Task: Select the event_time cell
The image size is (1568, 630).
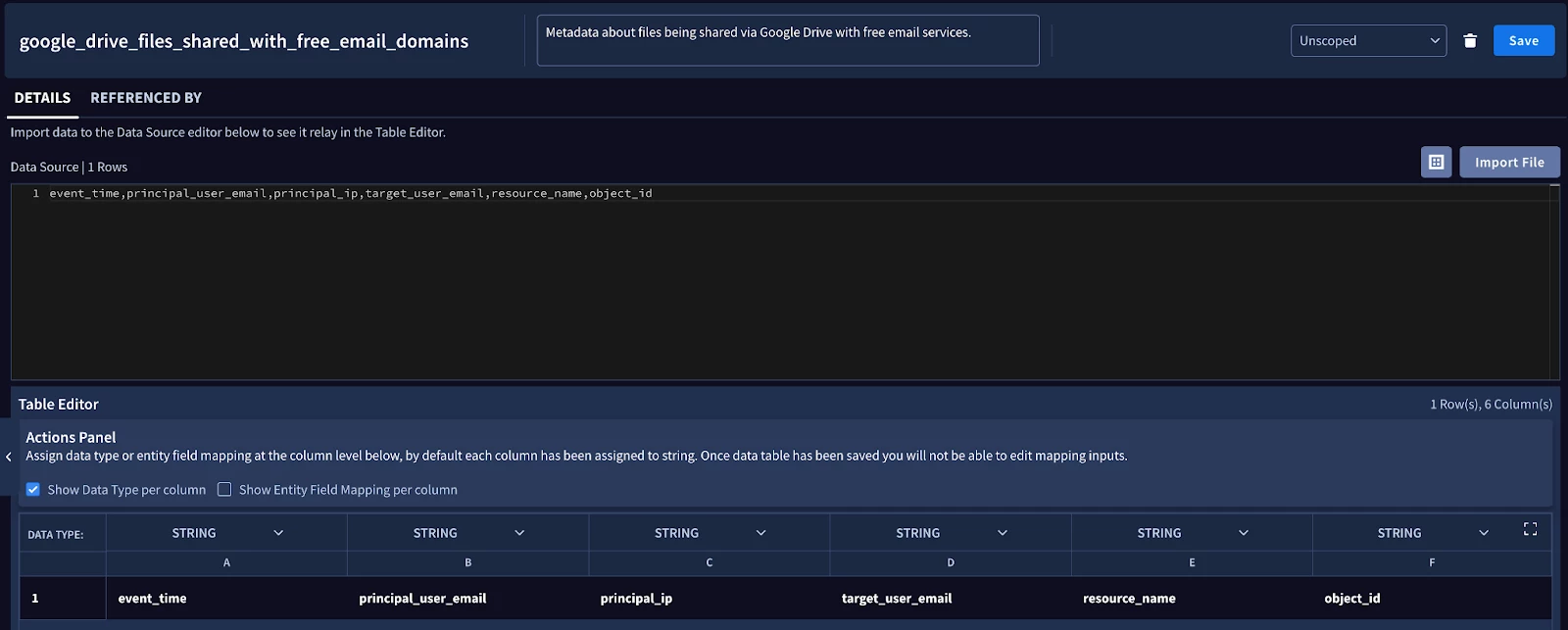Action: click(x=226, y=598)
